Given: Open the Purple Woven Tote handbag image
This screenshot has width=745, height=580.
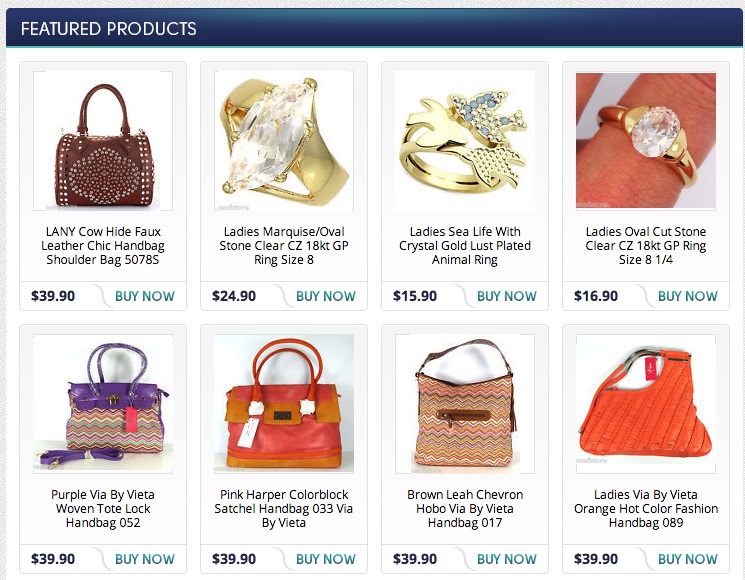Looking at the screenshot, I should tap(103, 404).
